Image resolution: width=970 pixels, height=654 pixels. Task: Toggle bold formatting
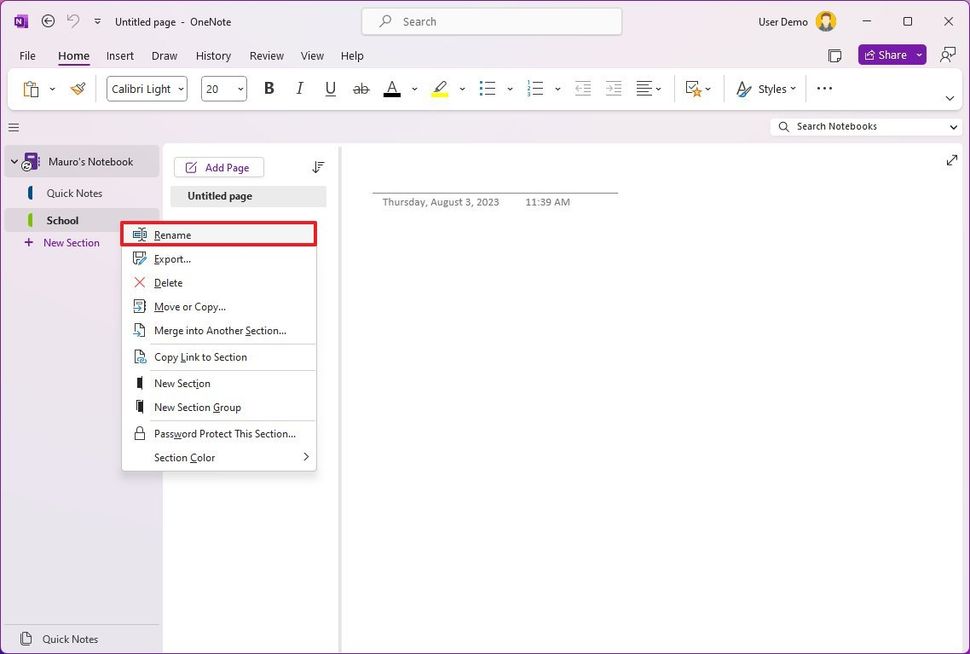[268, 88]
